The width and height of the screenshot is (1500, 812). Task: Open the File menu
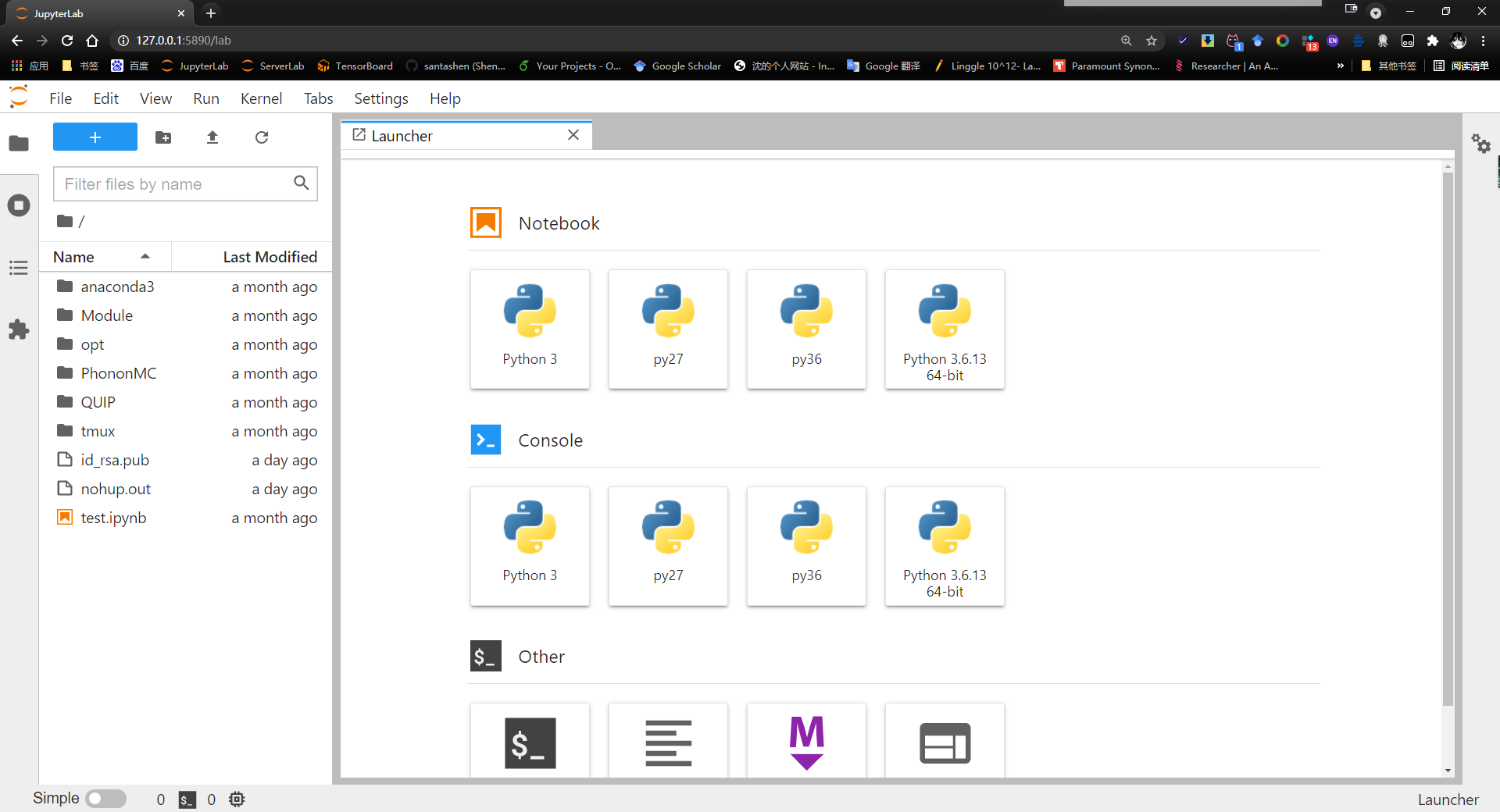[60, 98]
